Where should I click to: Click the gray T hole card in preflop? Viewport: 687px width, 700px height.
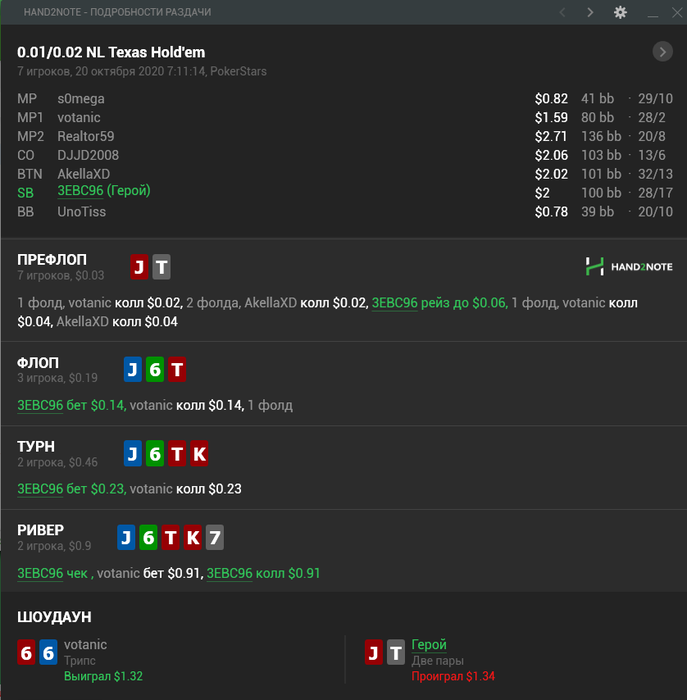point(162,267)
